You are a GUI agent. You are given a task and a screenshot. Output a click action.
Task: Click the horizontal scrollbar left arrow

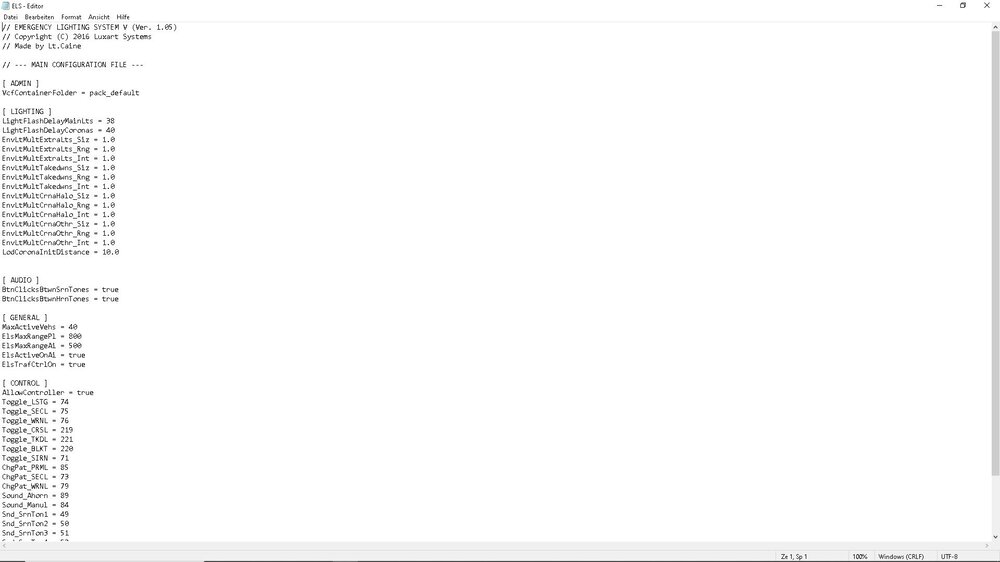[4, 546]
